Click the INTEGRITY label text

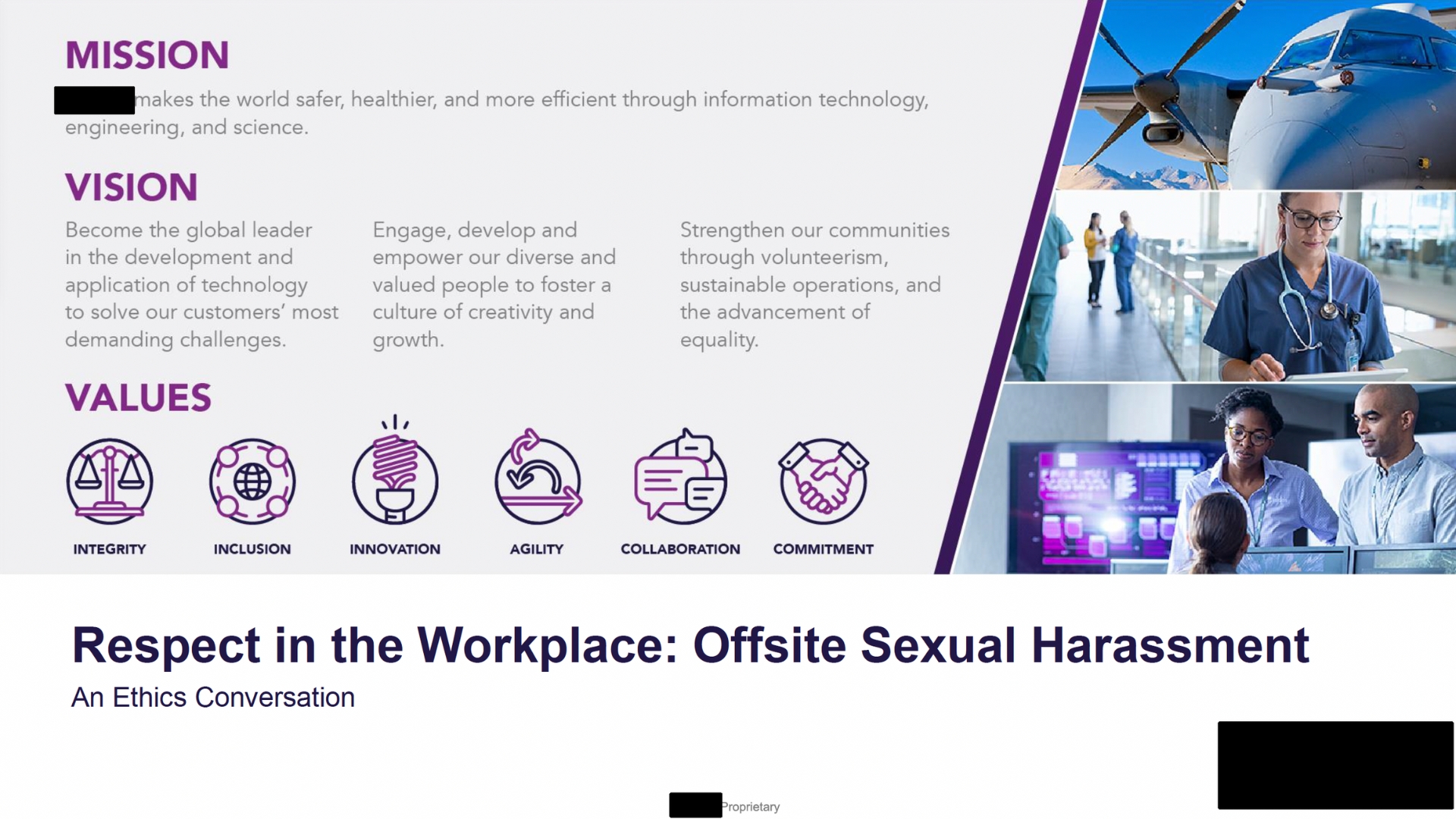click(109, 549)
